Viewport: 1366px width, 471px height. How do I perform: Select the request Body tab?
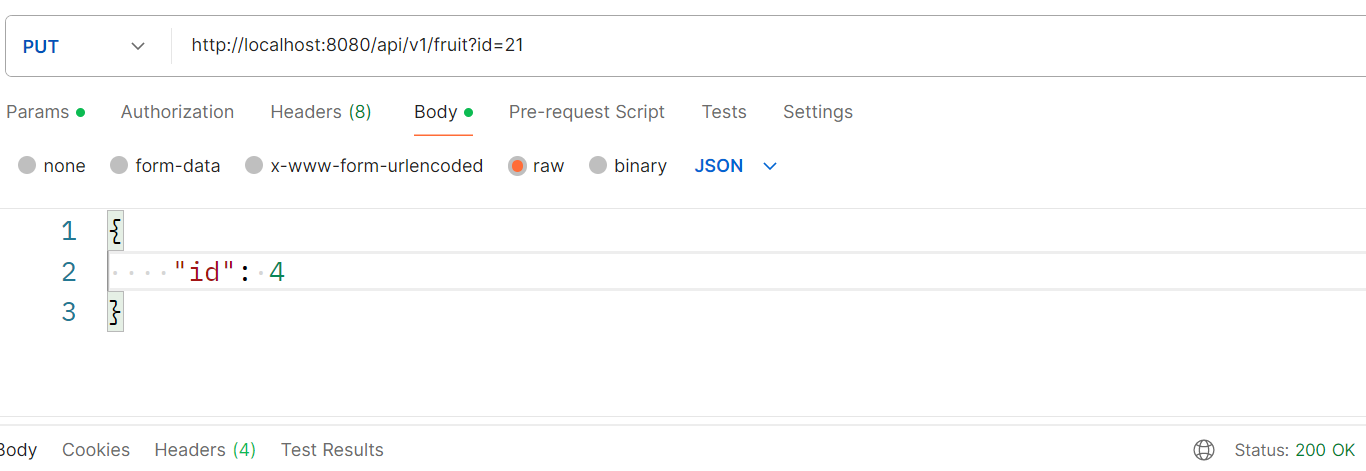coord(436,112)
